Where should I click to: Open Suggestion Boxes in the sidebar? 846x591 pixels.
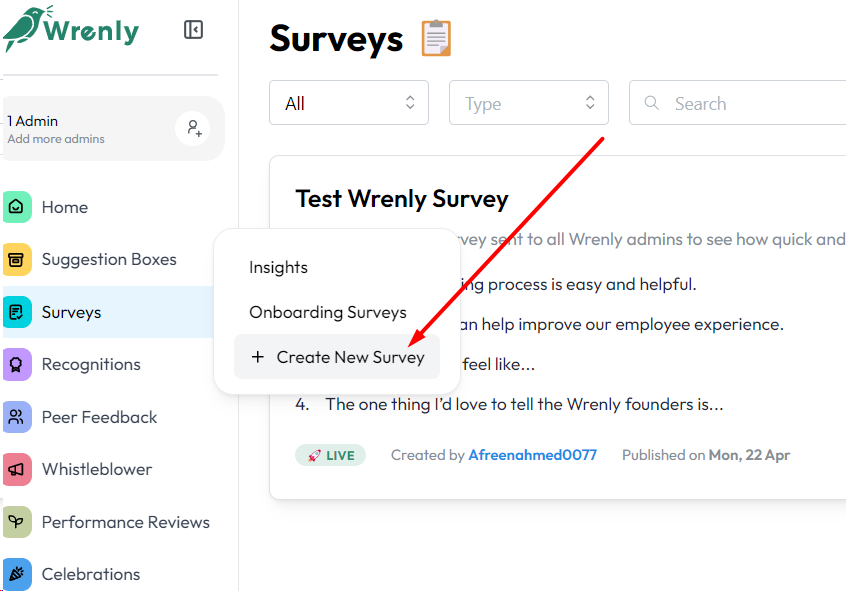[x=108, y=260]
